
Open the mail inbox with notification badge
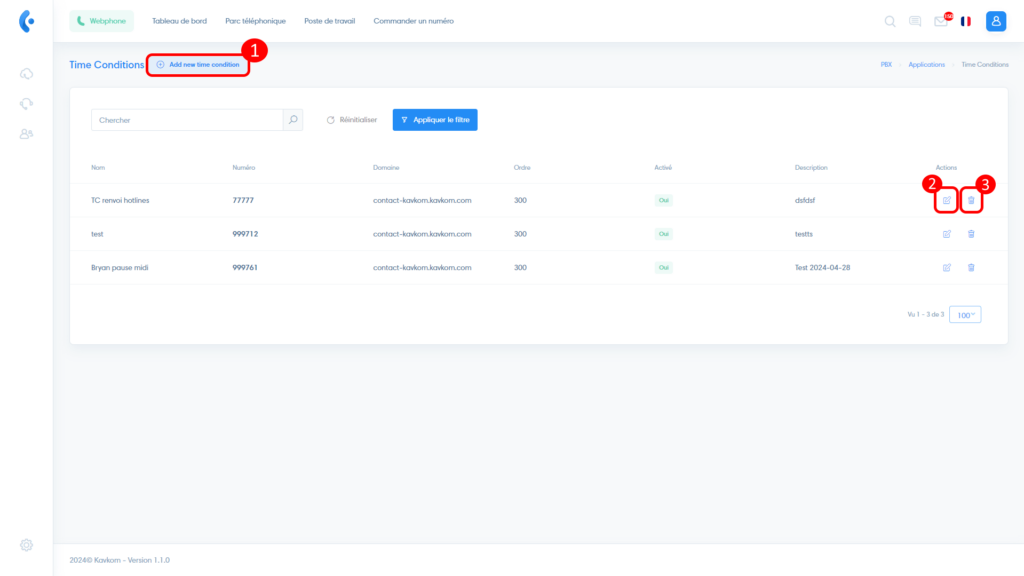click(940, 21)
